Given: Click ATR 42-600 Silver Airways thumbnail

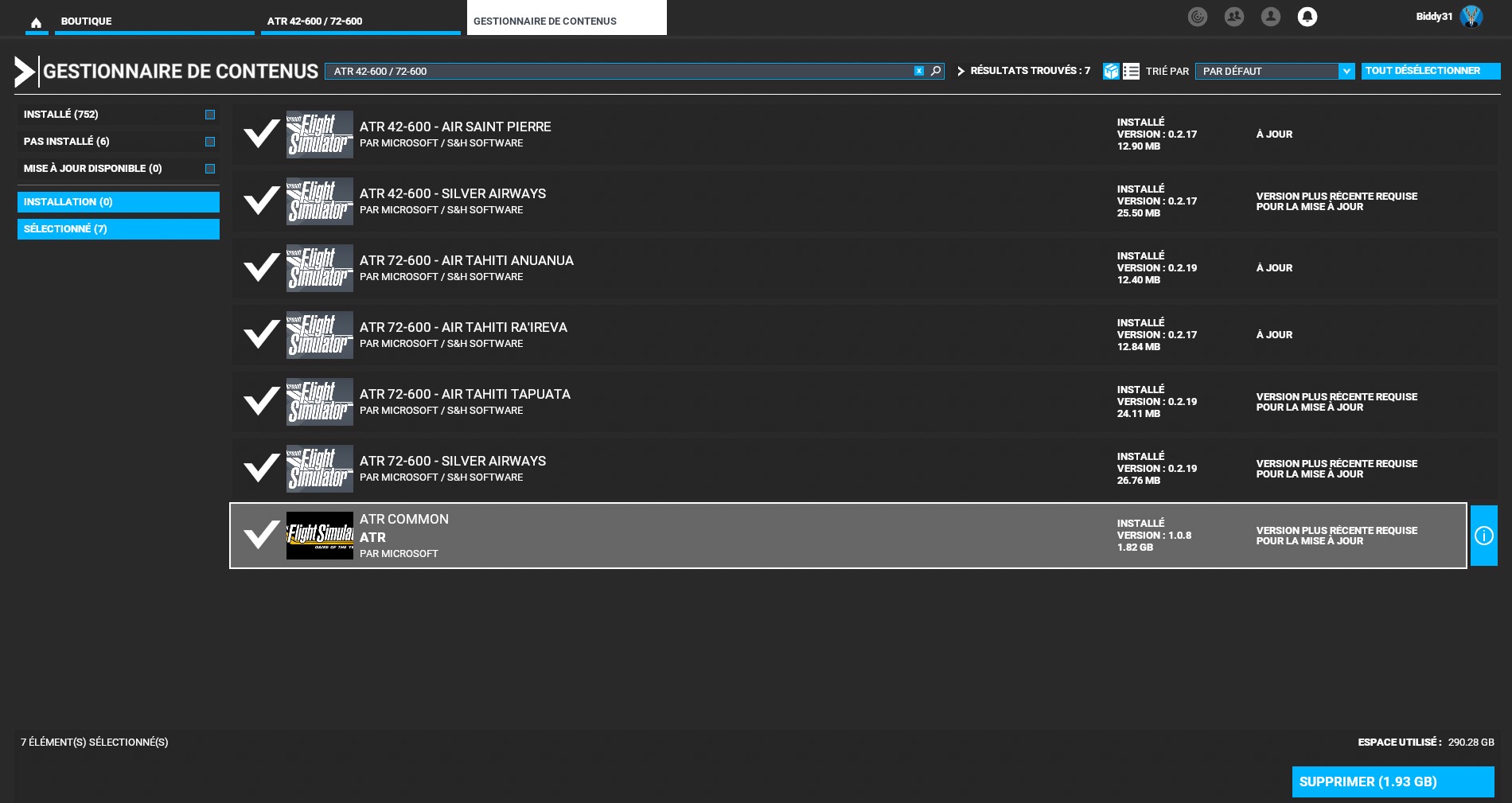Looking at the screenshot, I should click(x=320, y=201).
